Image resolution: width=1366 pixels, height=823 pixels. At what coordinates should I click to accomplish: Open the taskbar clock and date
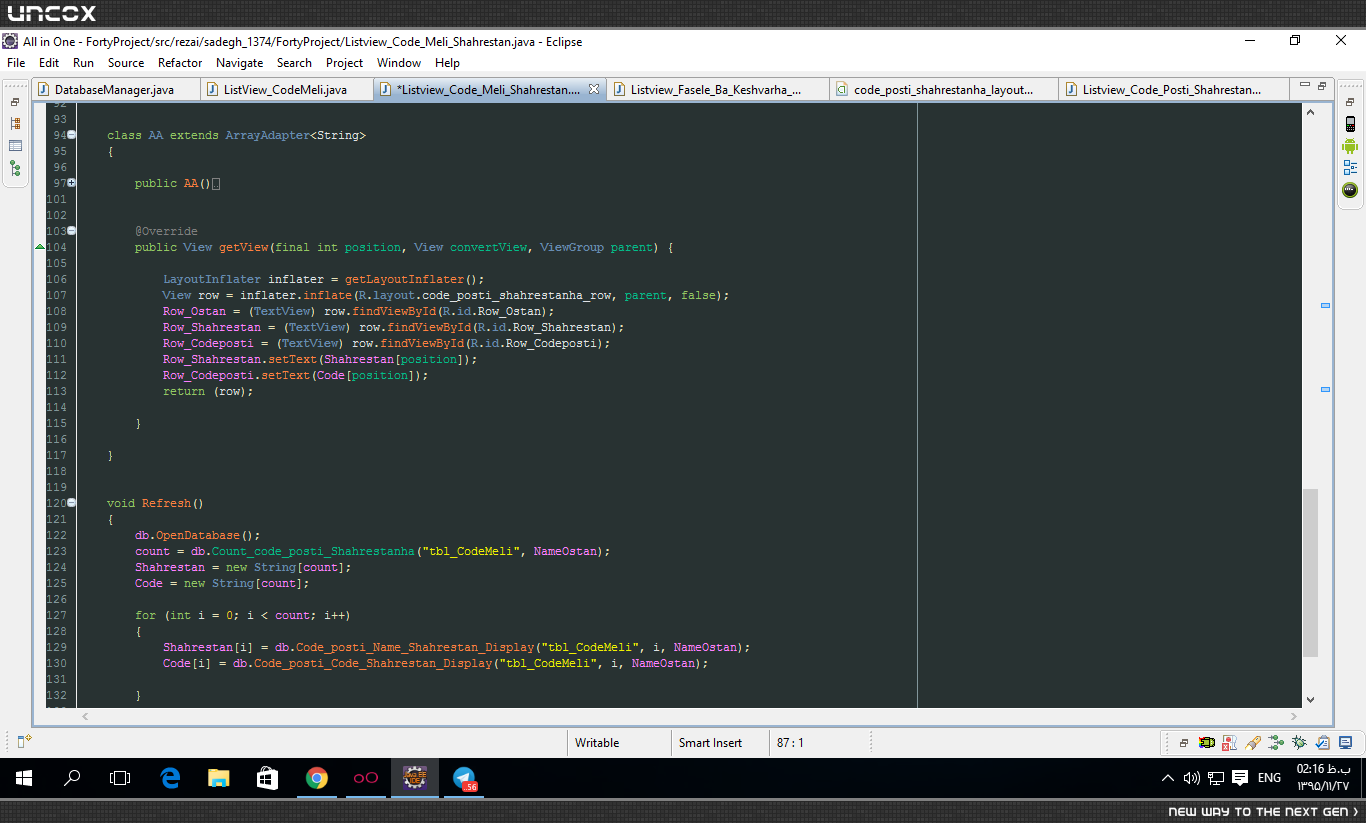coord(1324,778)
